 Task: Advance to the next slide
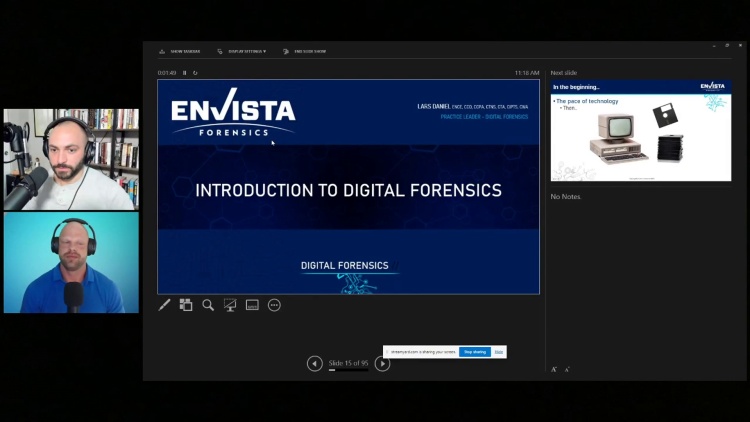pyautogui.click(x=382, y=364)
